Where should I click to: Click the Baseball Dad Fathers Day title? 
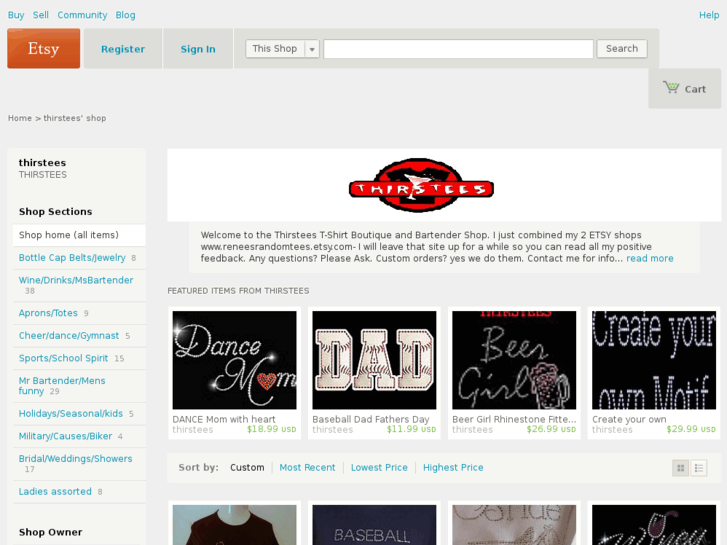(371, 419)
